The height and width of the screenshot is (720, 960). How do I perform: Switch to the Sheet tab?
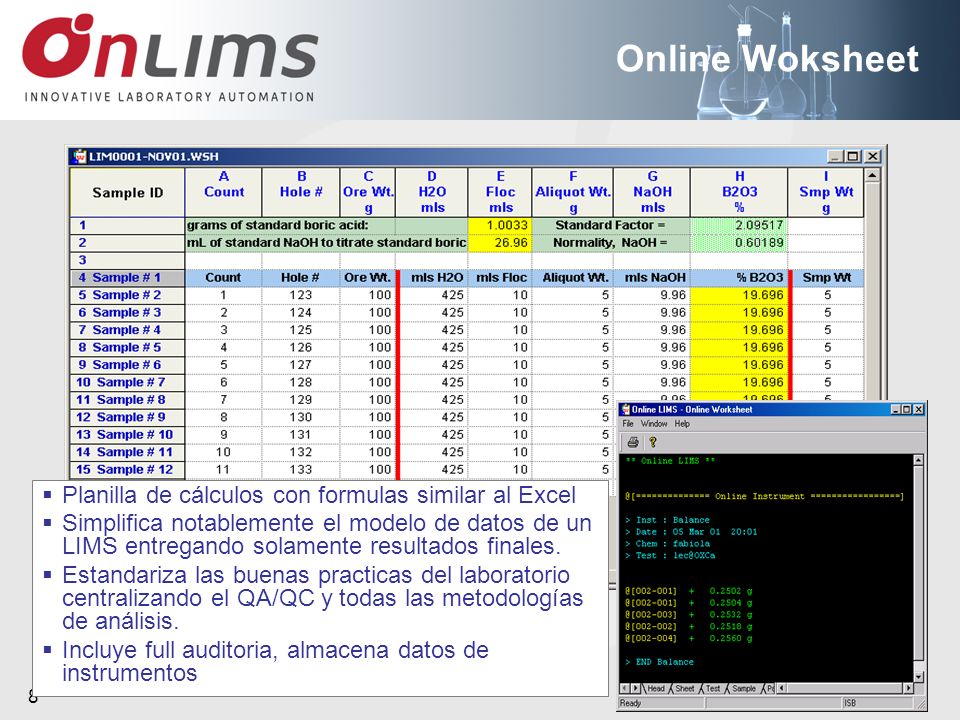[x=684, y=688]
